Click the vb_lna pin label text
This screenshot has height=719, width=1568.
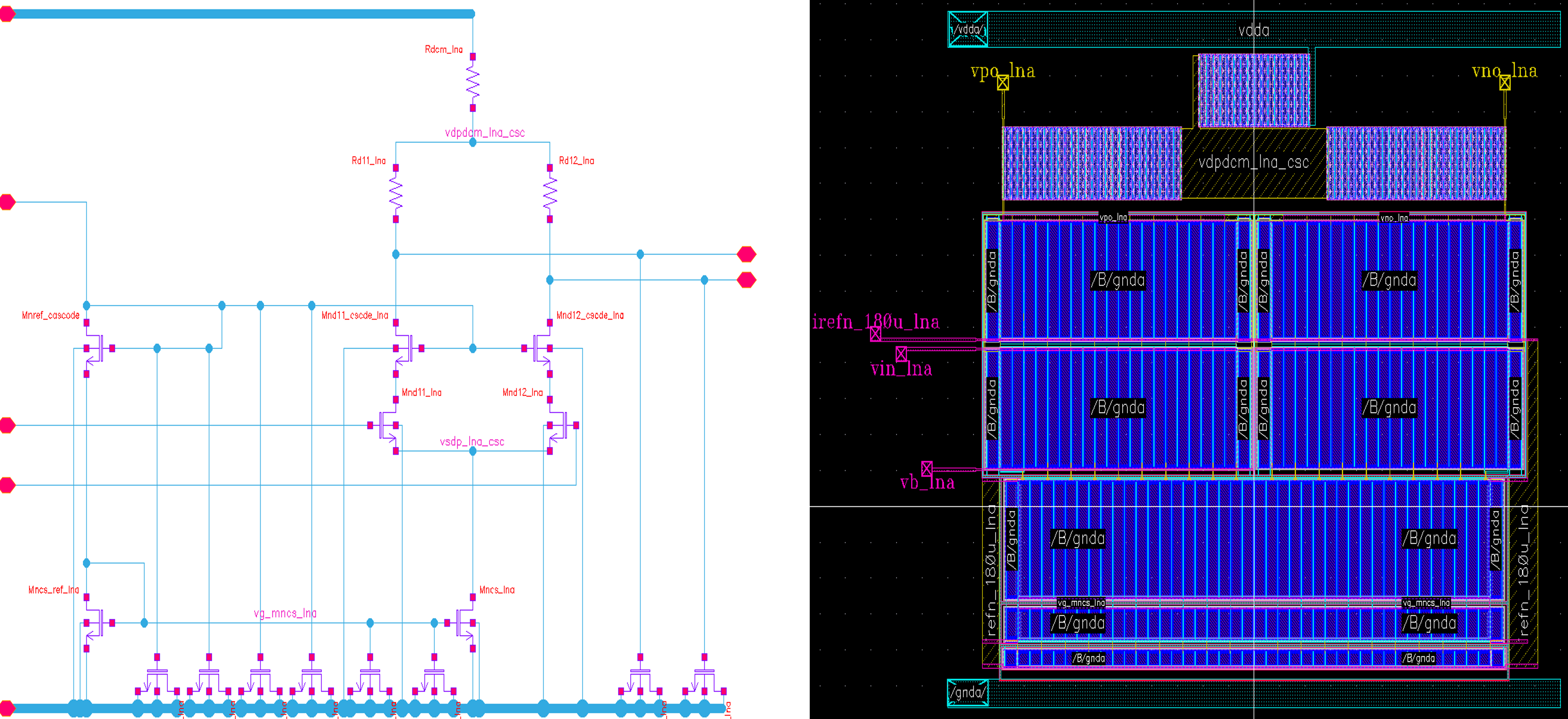click(927, 483)
